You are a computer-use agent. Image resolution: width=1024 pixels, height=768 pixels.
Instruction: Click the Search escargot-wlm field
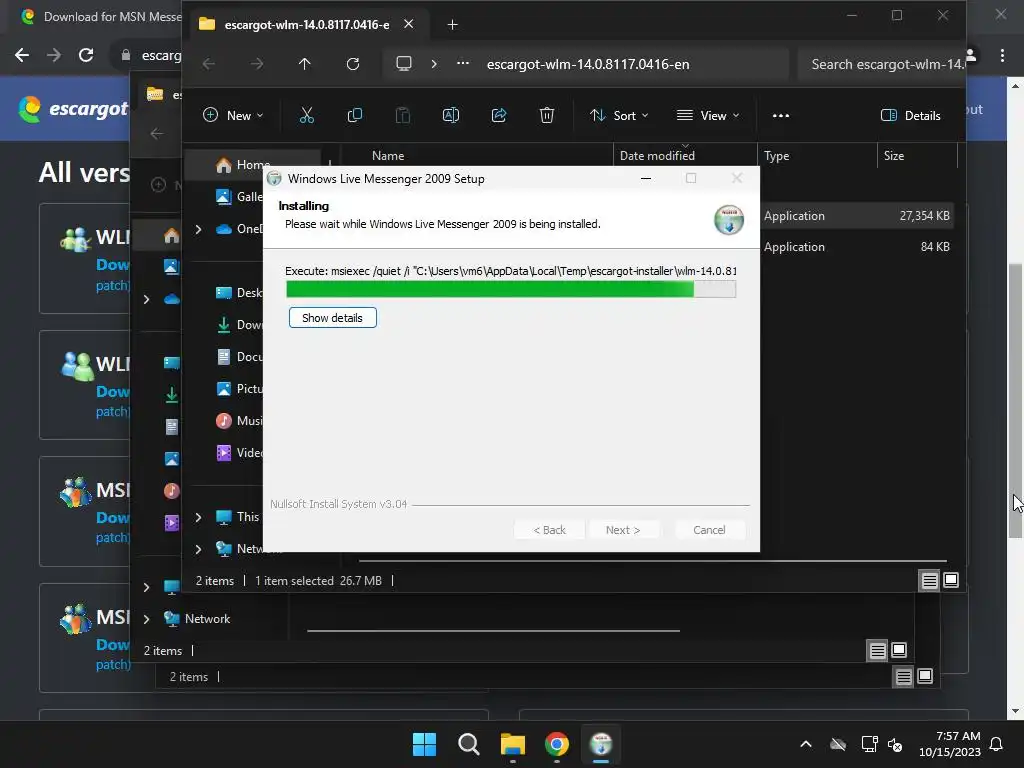point(882,64)
